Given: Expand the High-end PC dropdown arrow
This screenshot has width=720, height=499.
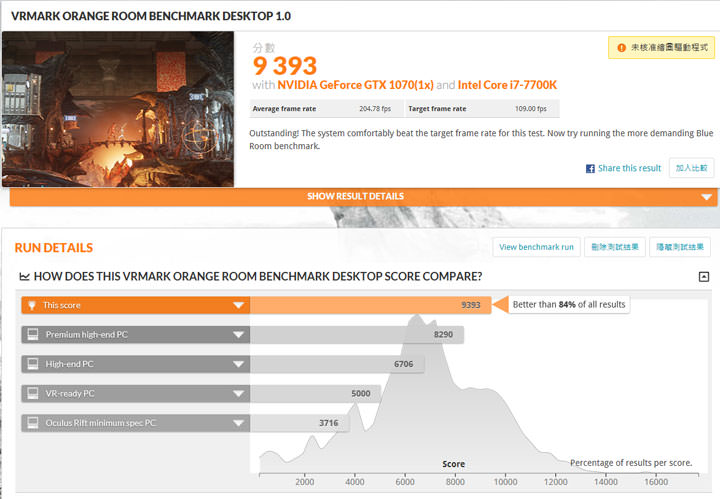Looking at the screenshot, I should pyautogui.click(x=238, y=364).
